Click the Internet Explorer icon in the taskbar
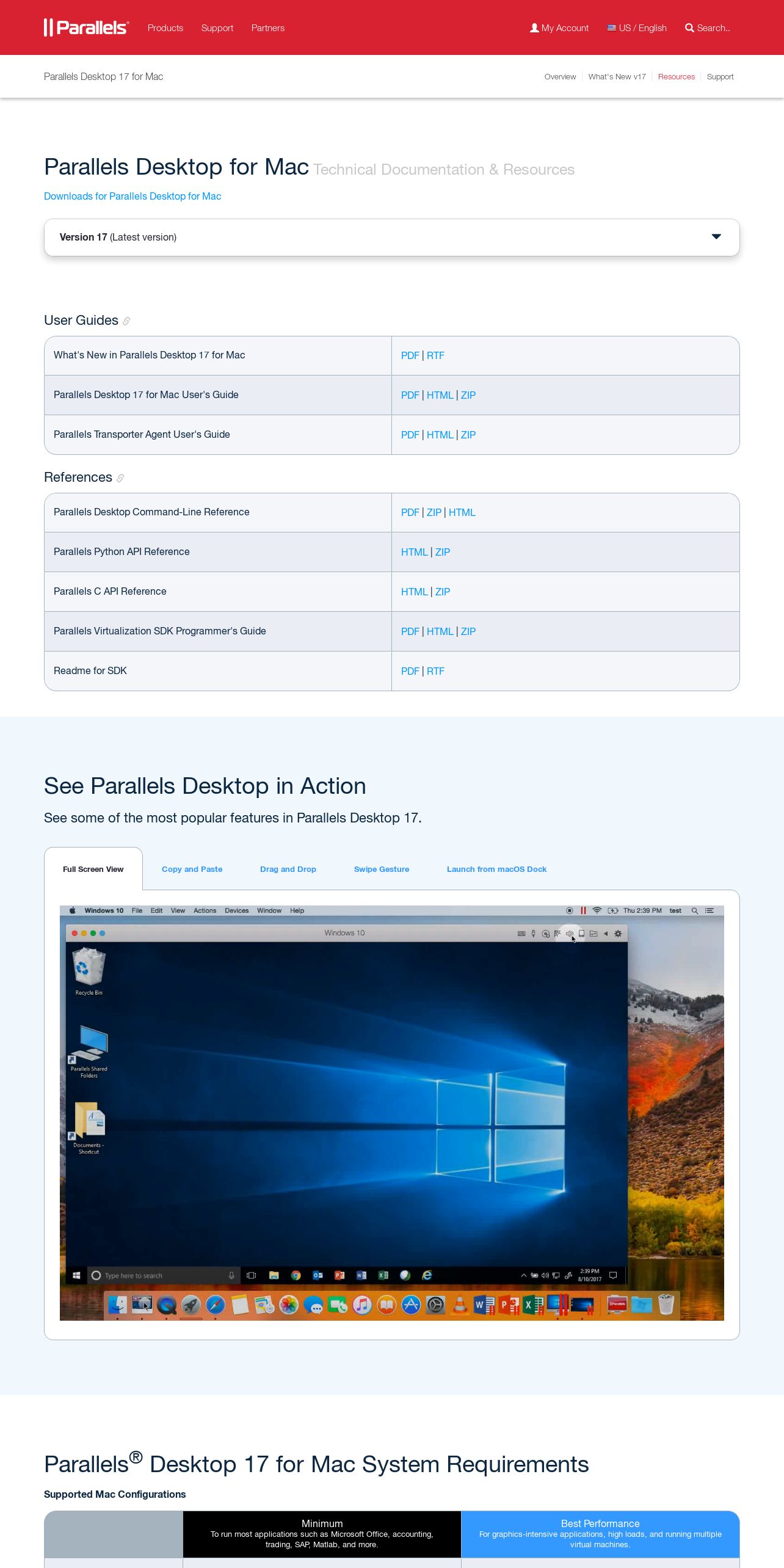The image size is (784, 1568). 427,1276
